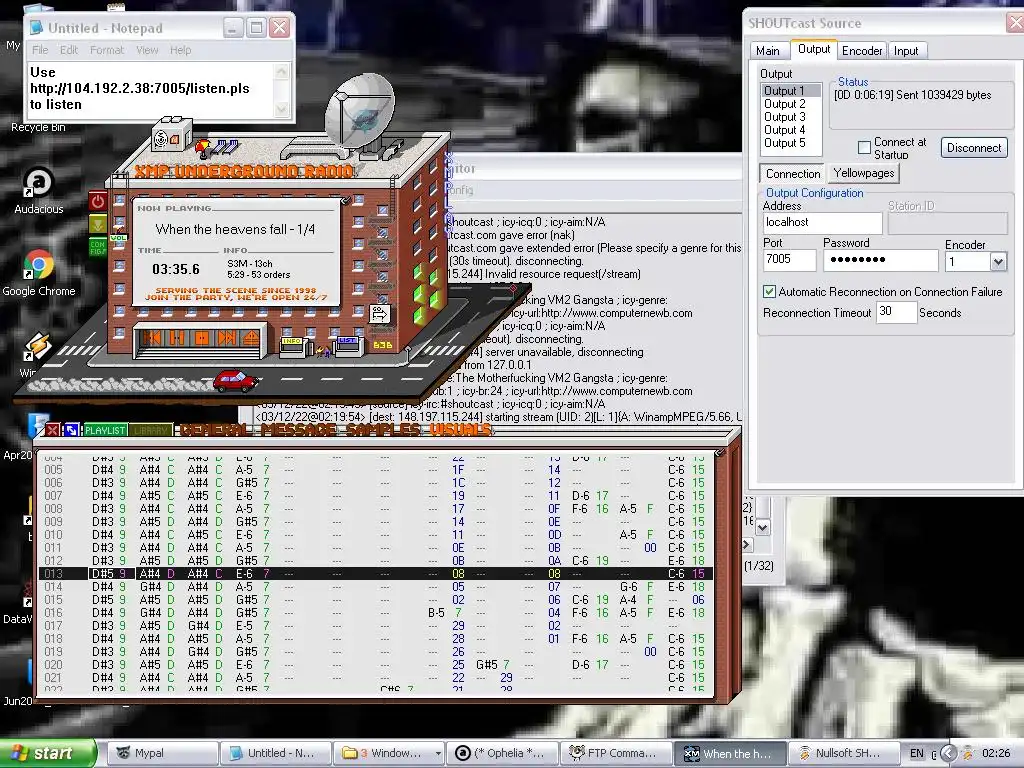
Task: Open the Format menu in Notepad
Action: point(106,50)
